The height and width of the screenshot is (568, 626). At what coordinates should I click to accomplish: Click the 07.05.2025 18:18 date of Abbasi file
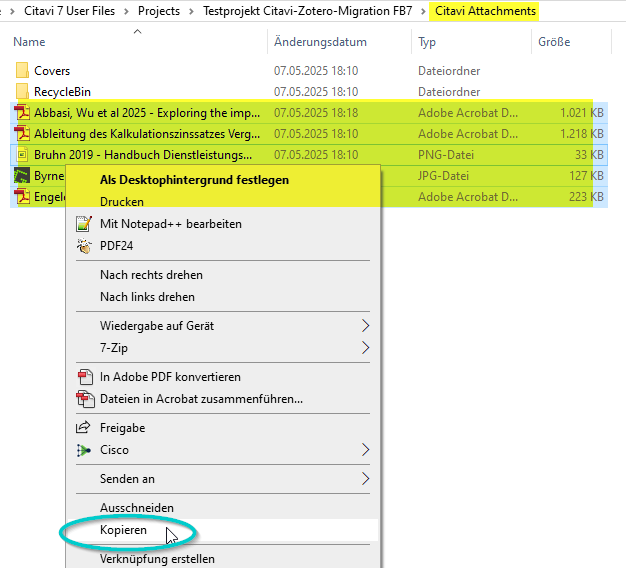(x=316, y=113)
